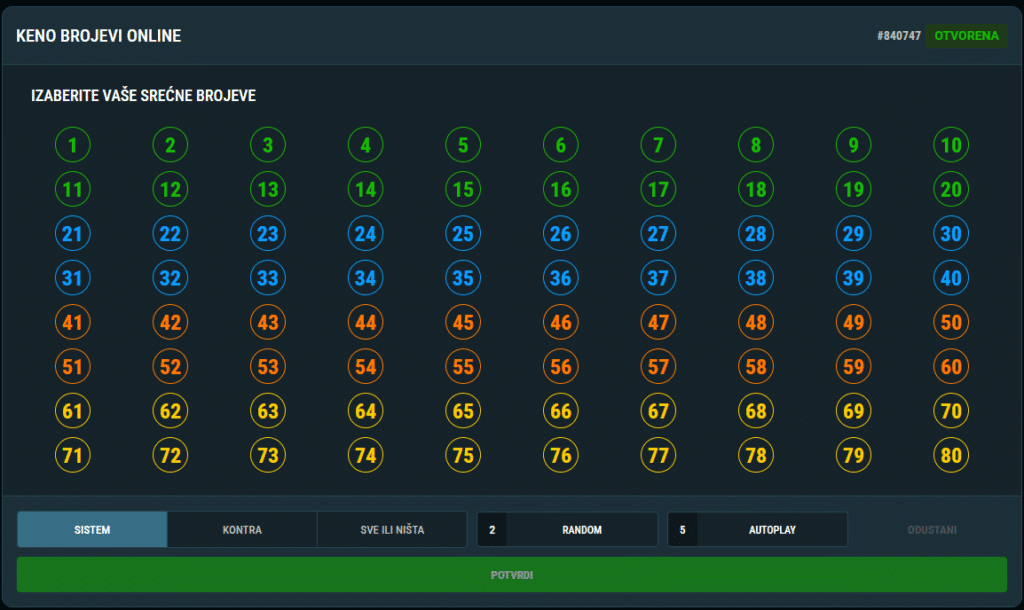Choose orange number 59 ball
This screenshot has height=610, width=1024.
point(853,367)
